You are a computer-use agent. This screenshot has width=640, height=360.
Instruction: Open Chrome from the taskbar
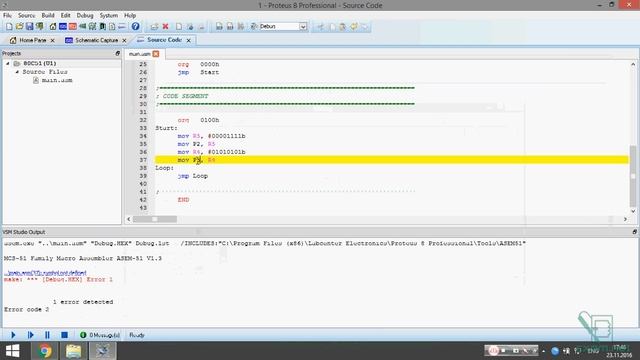(45, 351)
